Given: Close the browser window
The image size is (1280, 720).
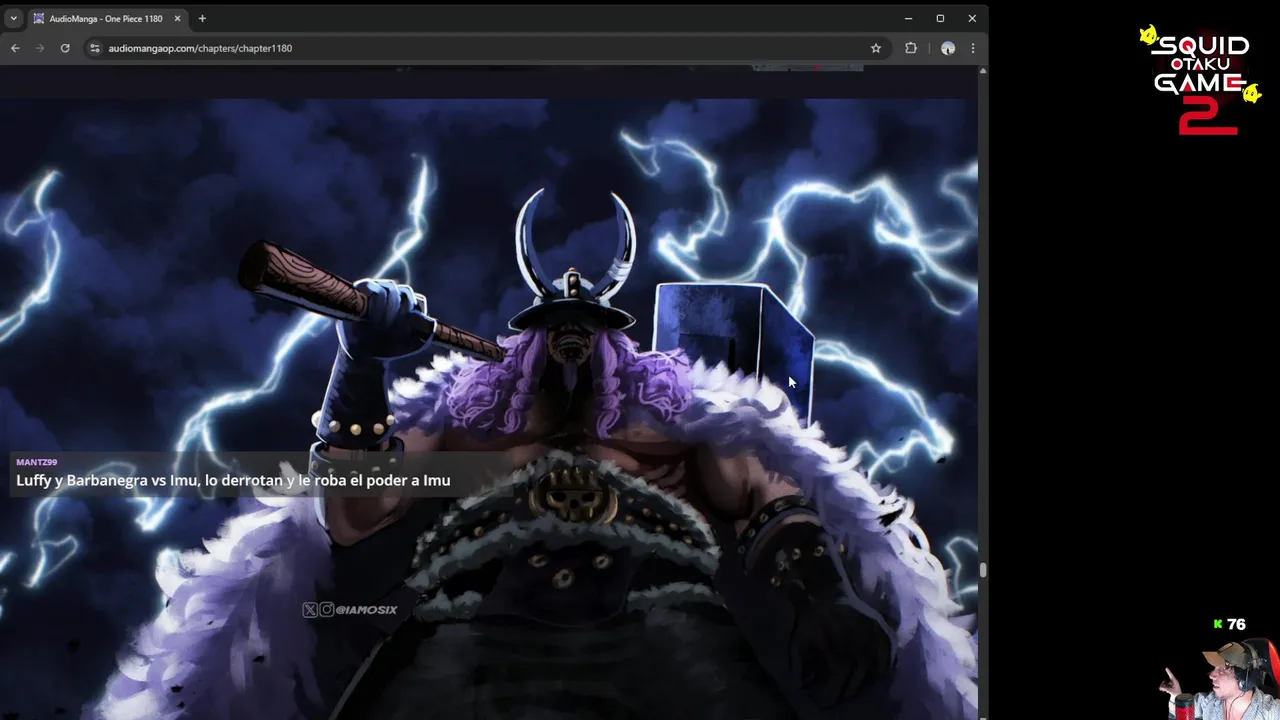Looking at the screenshot, I should (x=972, y=18).
